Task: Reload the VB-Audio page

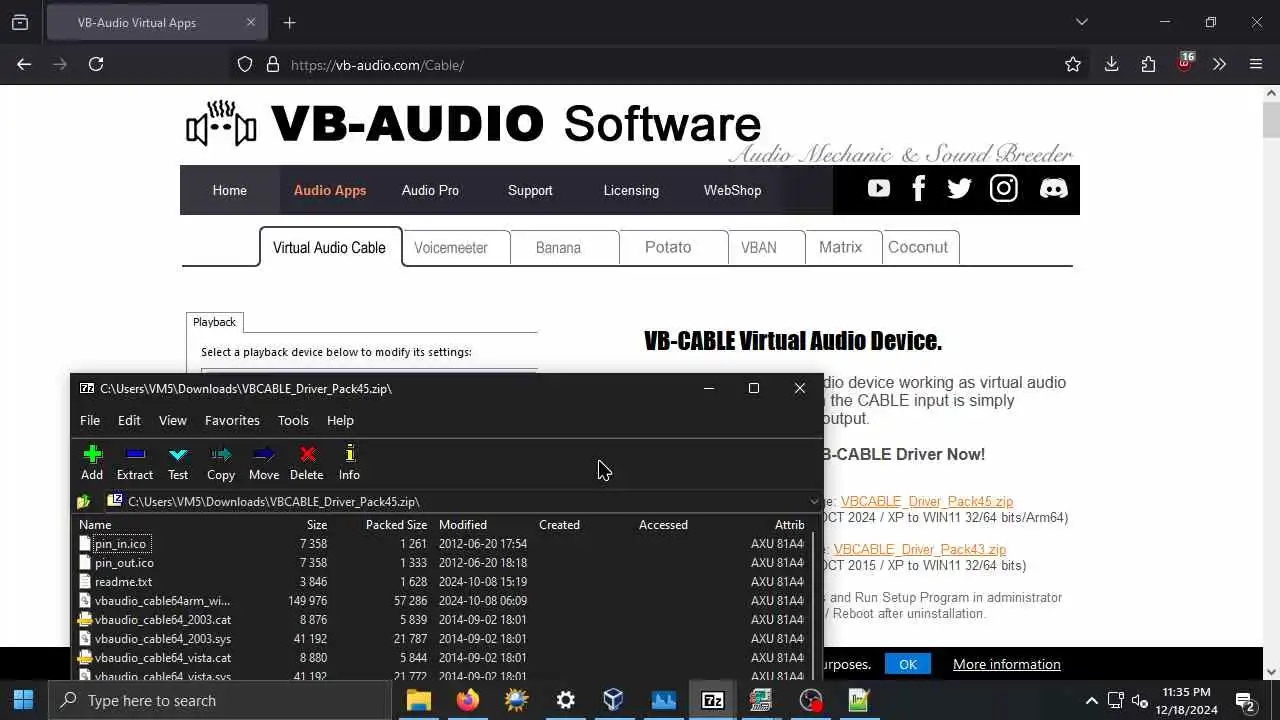Action: pyautogui.click(x=96, y=64)
